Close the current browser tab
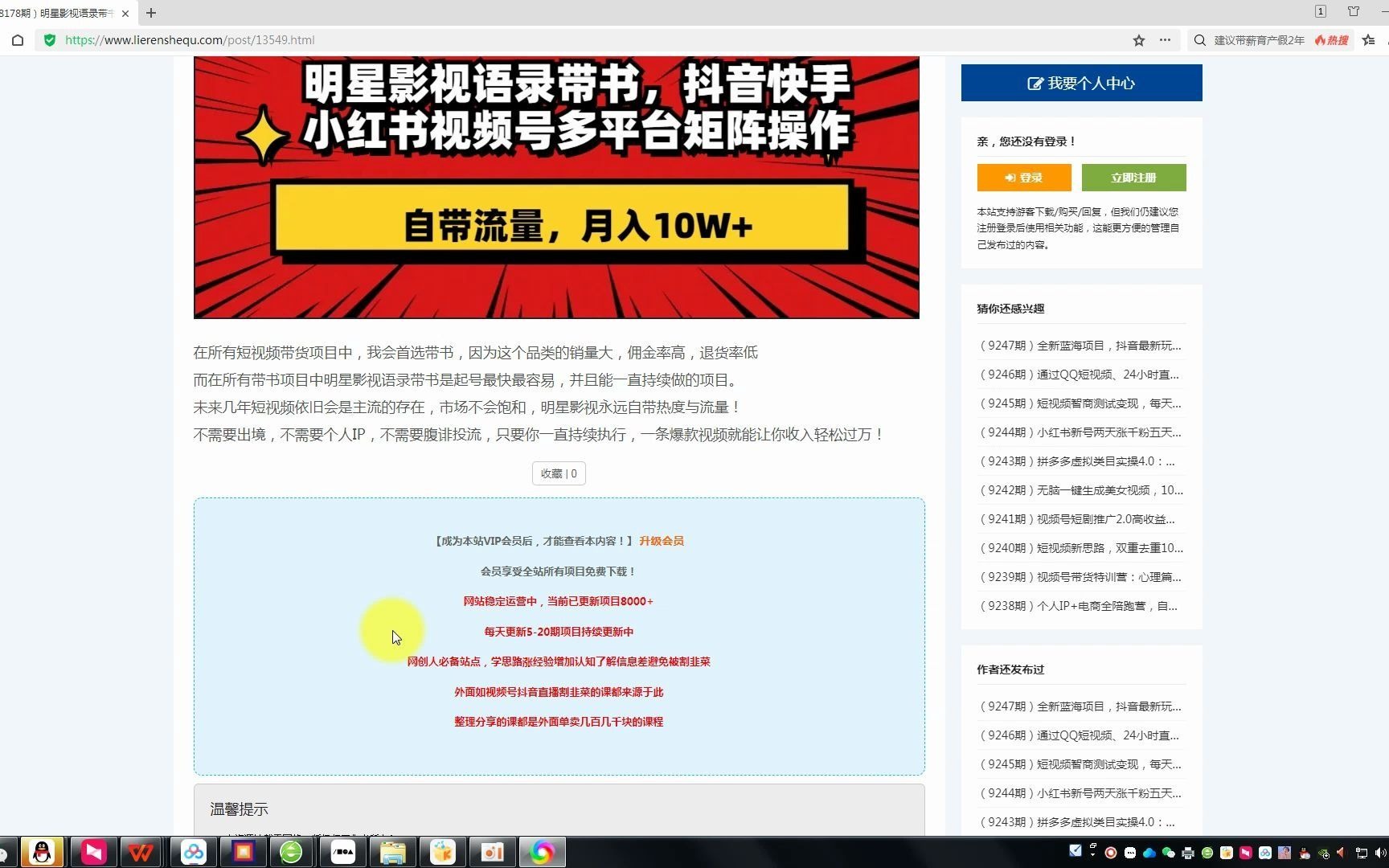 [125, 13]
